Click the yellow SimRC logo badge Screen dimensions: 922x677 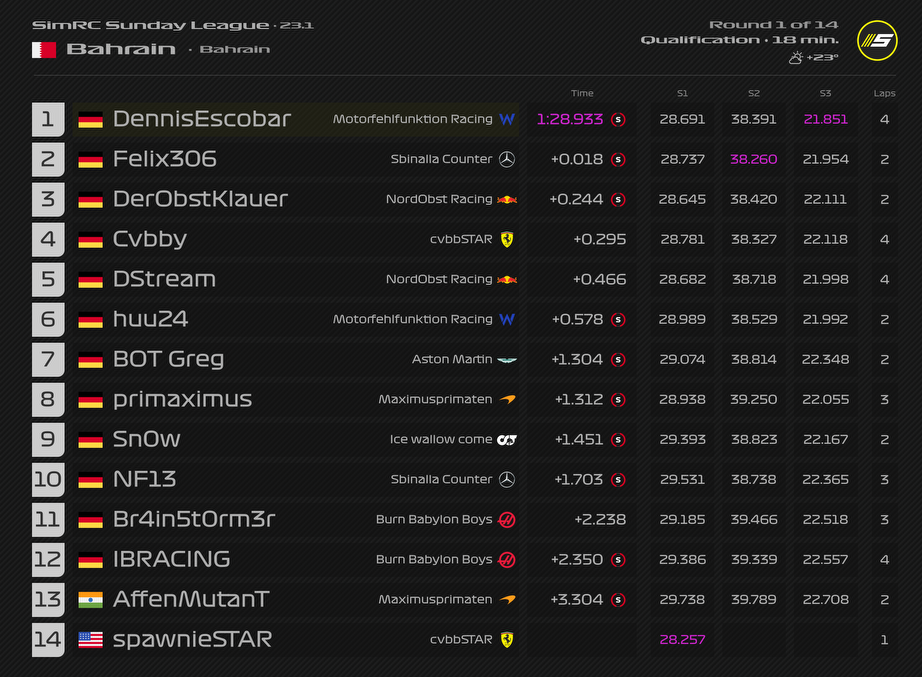[877, 41]
